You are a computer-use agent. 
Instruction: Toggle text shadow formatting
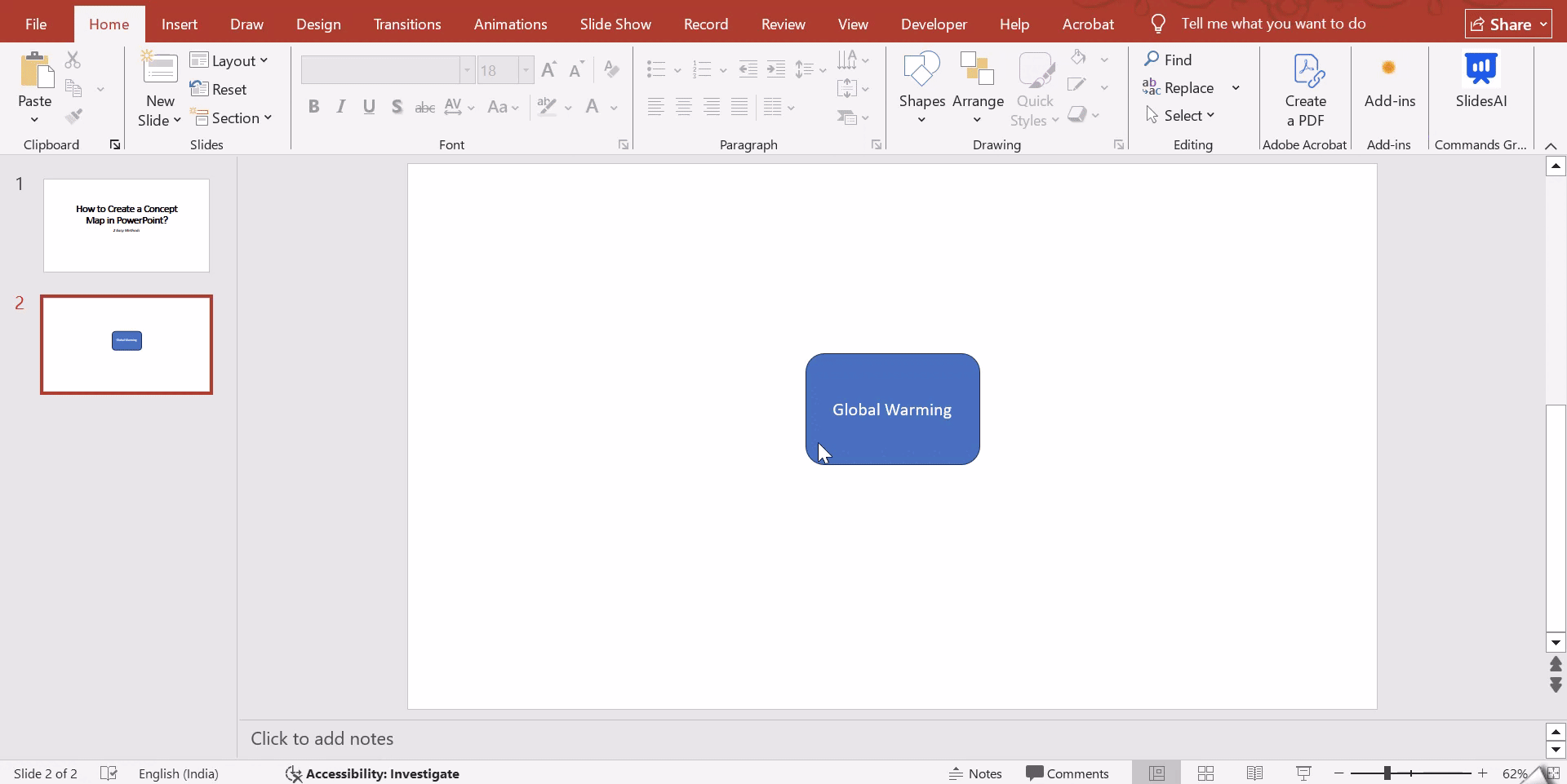pyautogui.click(x=397, y=107)
